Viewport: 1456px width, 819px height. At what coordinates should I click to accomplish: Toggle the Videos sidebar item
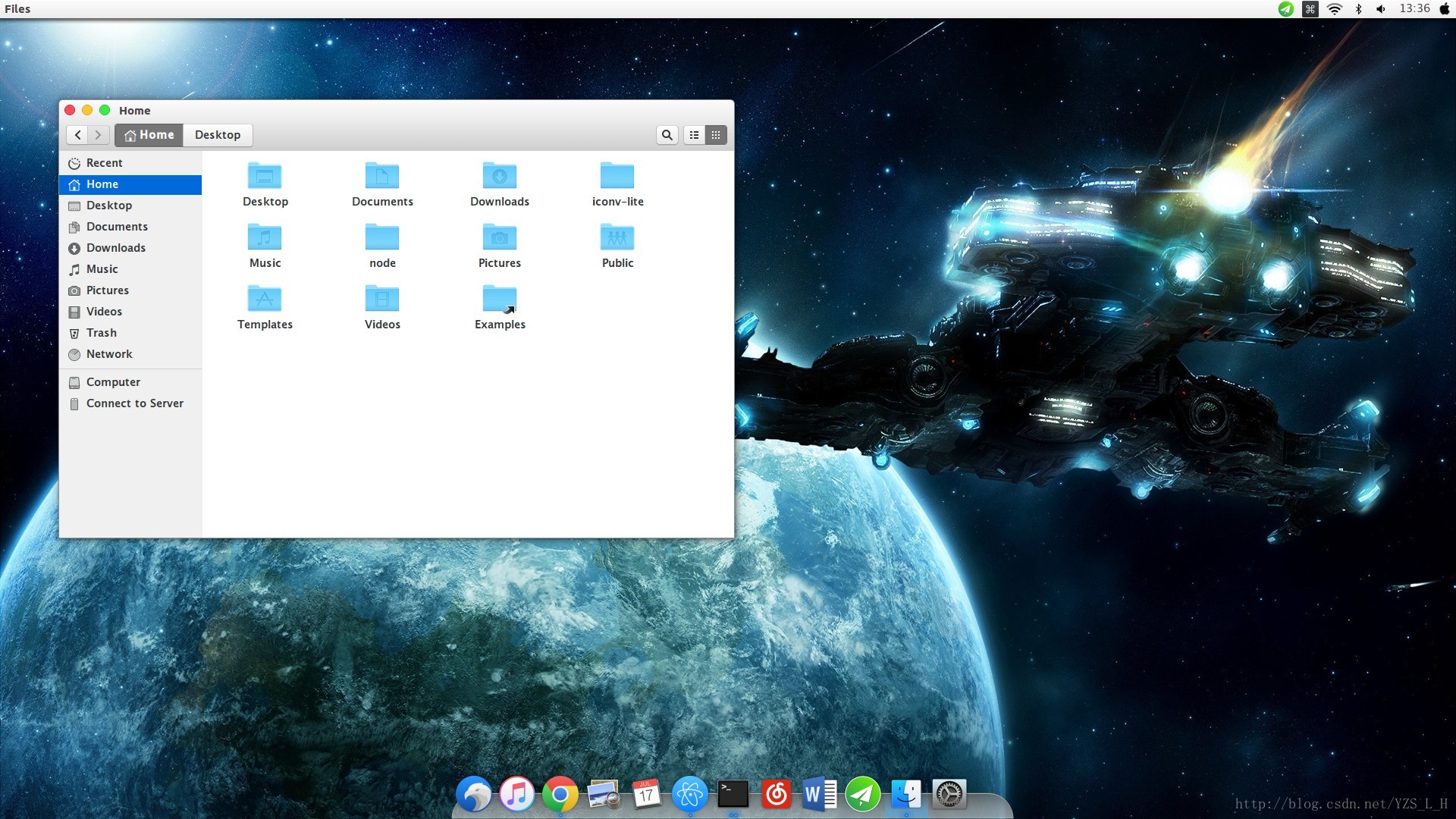point(103,310)
